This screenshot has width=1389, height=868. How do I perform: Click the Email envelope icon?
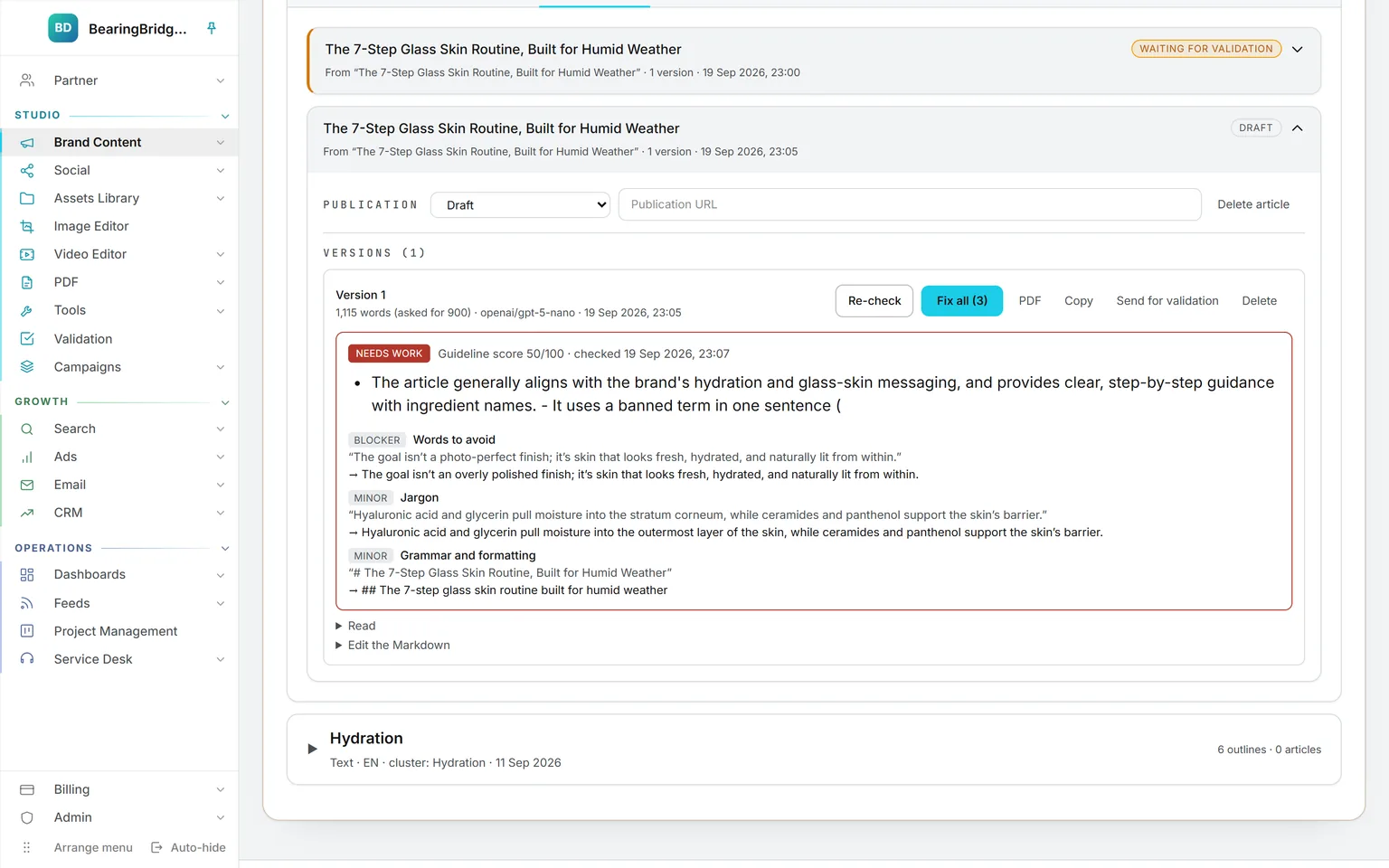(x=27, y=485)
